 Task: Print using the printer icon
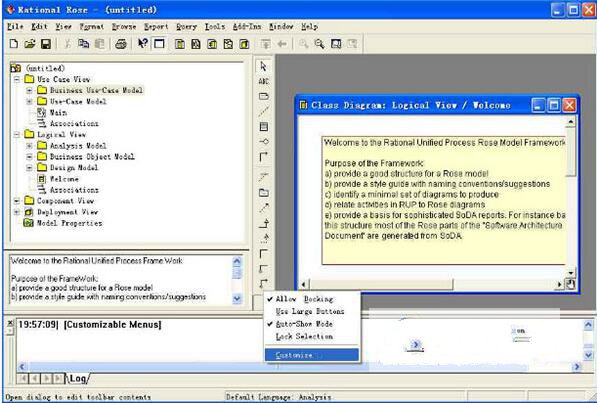pyautogui.click(x=121, y=44)
